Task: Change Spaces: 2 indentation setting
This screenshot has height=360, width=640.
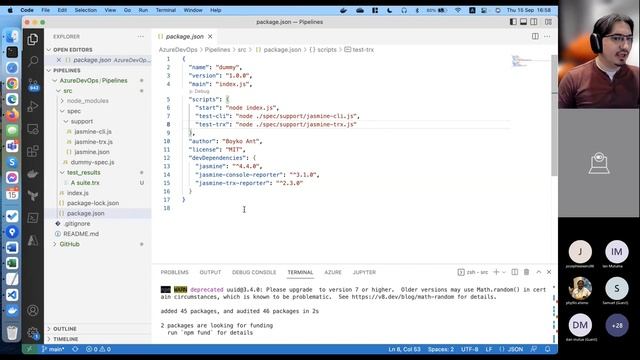Action: pos(440,349)
